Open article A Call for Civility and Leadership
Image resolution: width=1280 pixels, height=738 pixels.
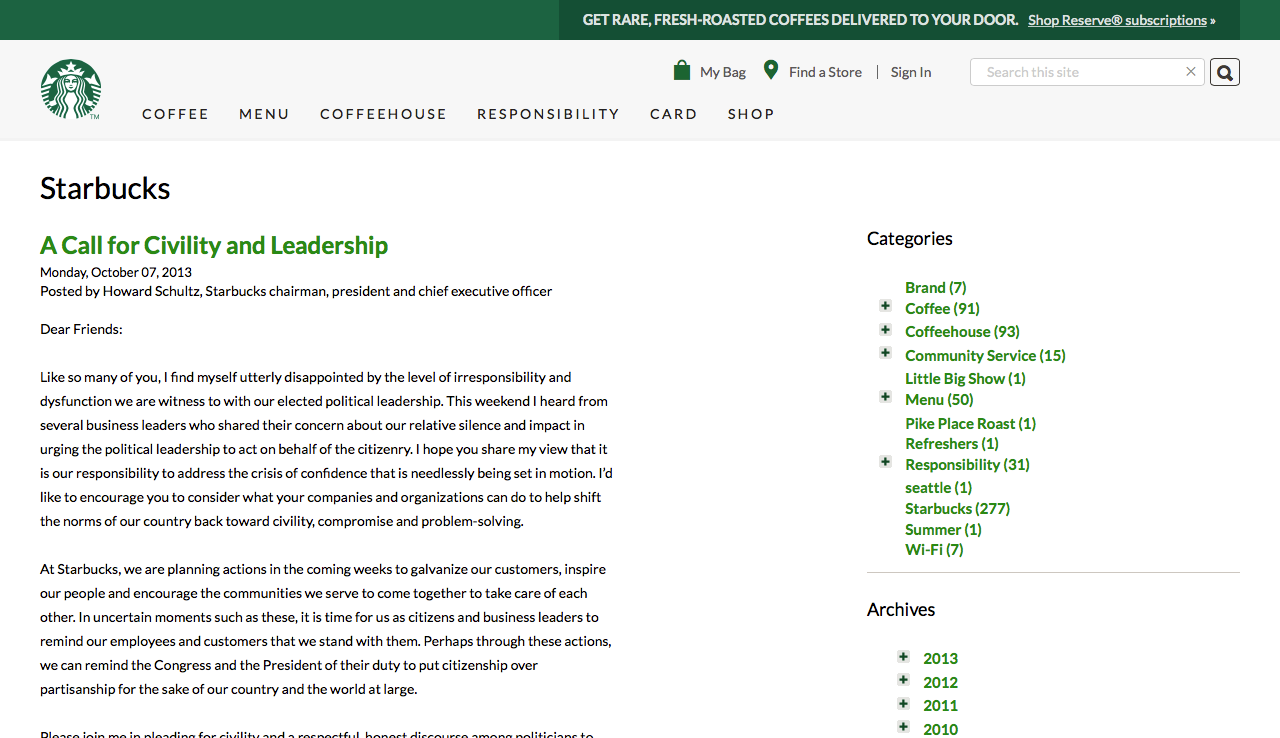214,245
